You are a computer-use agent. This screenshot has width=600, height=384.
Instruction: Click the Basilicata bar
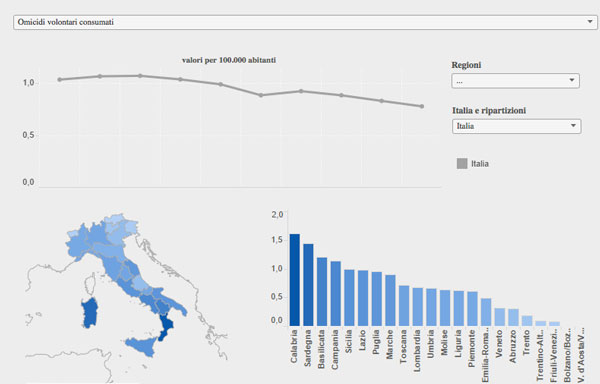(322, 291)
